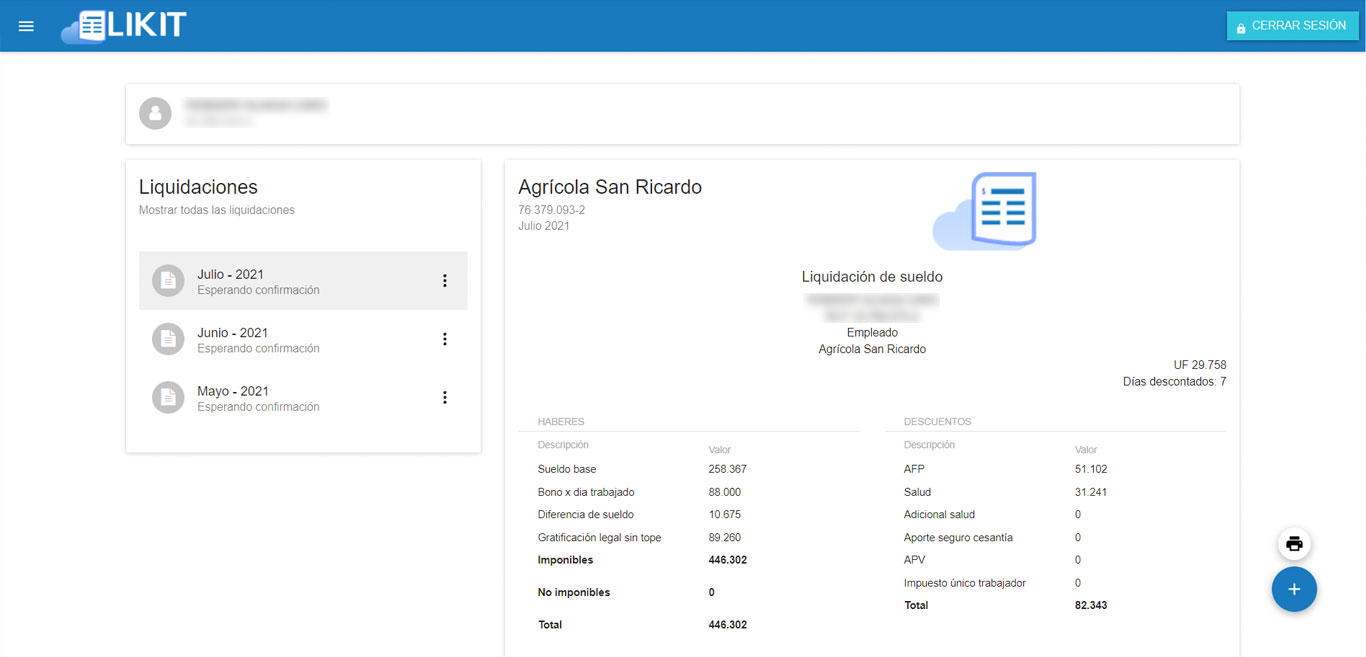Screen dimensions: 1366x657
Task: Click Aporte seguro cesantía label
Action: pos(958,537)
